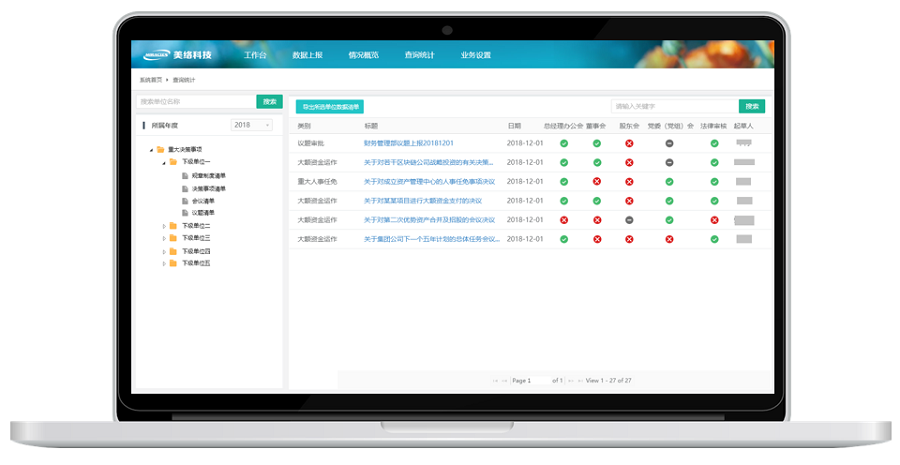
Task: Click the 规章制度清单 document icon
Action: [x=185, y=175]
